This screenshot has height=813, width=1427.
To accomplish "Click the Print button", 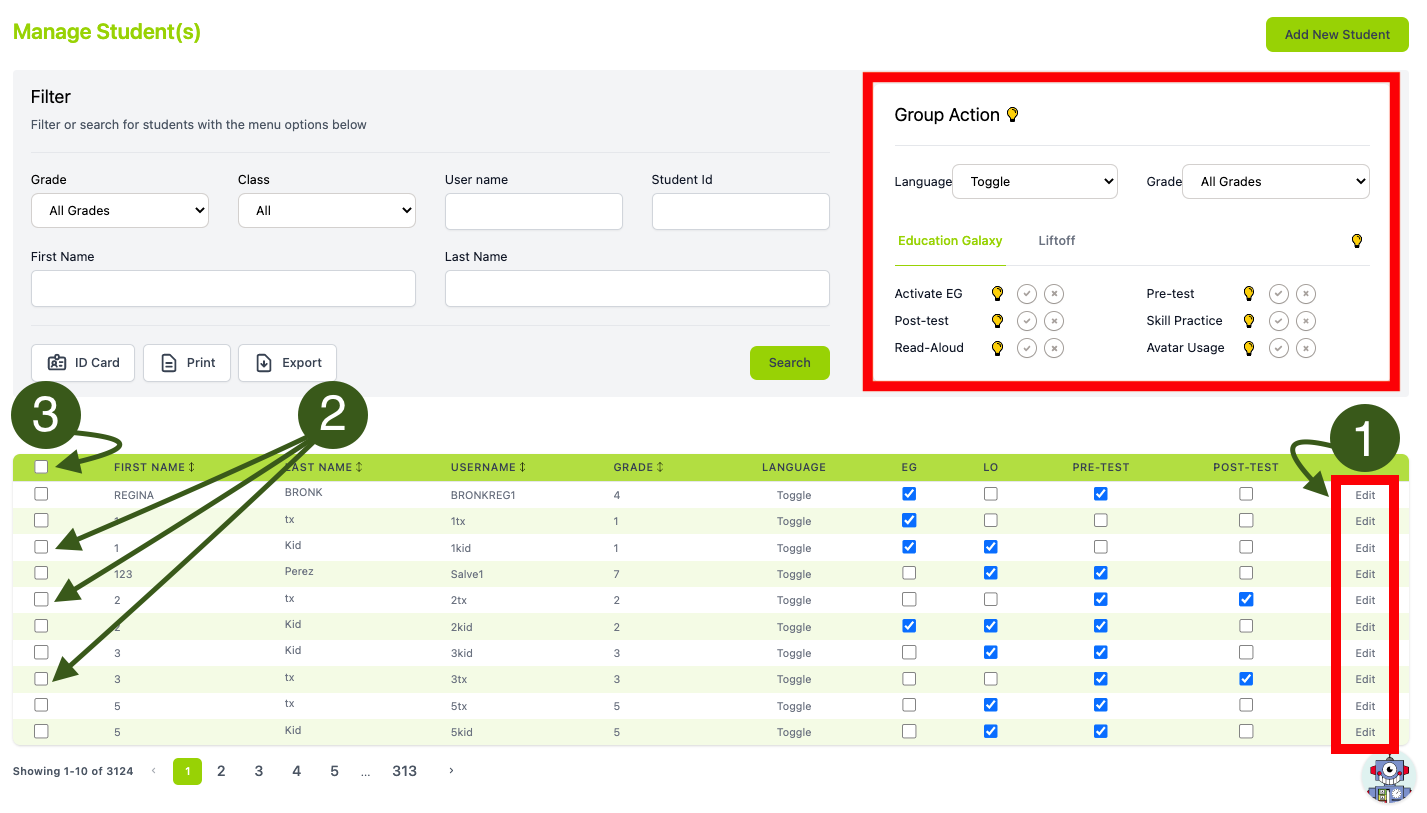I will [187, 363].
